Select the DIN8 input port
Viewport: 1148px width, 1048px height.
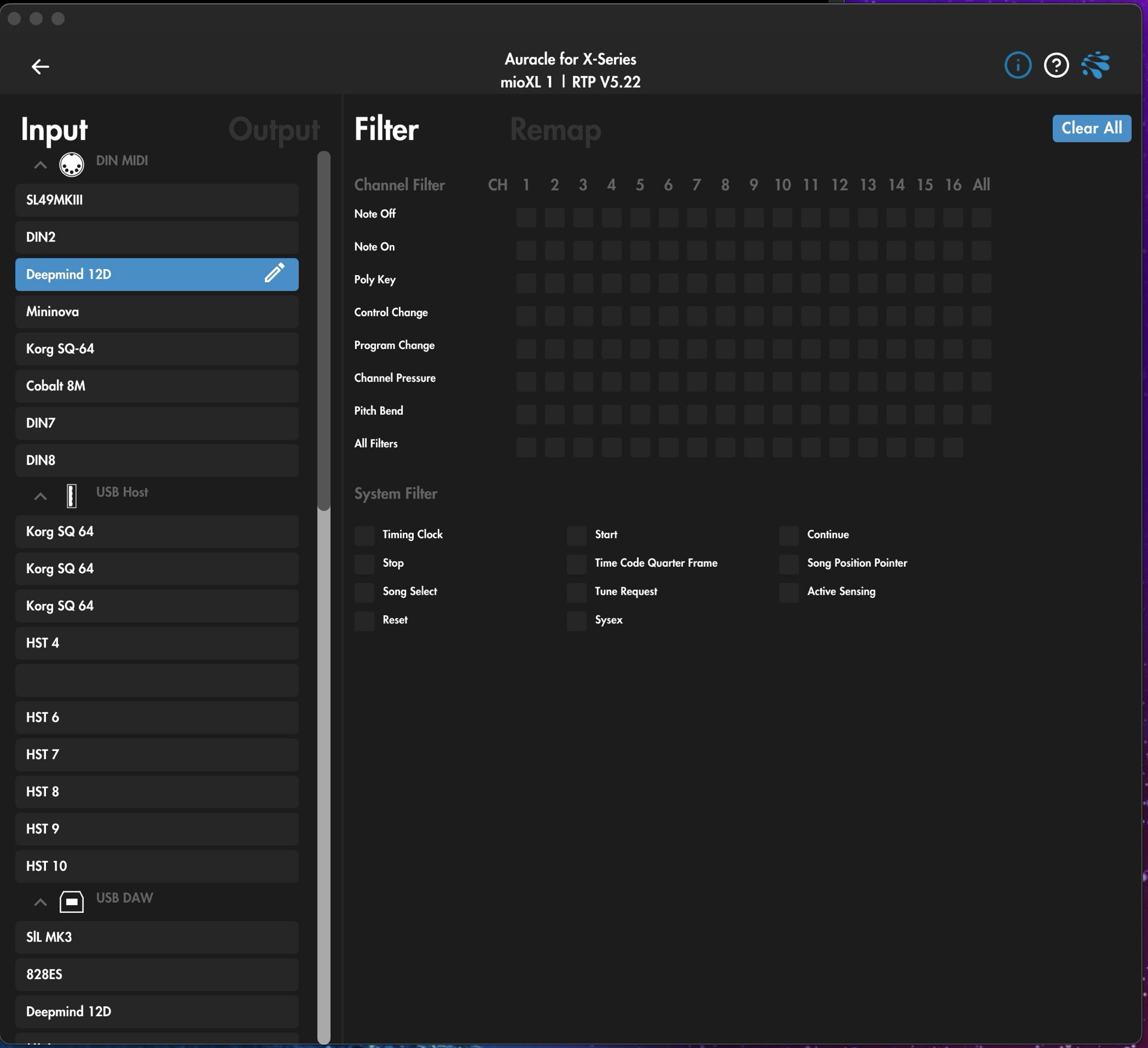pos(157,460)
